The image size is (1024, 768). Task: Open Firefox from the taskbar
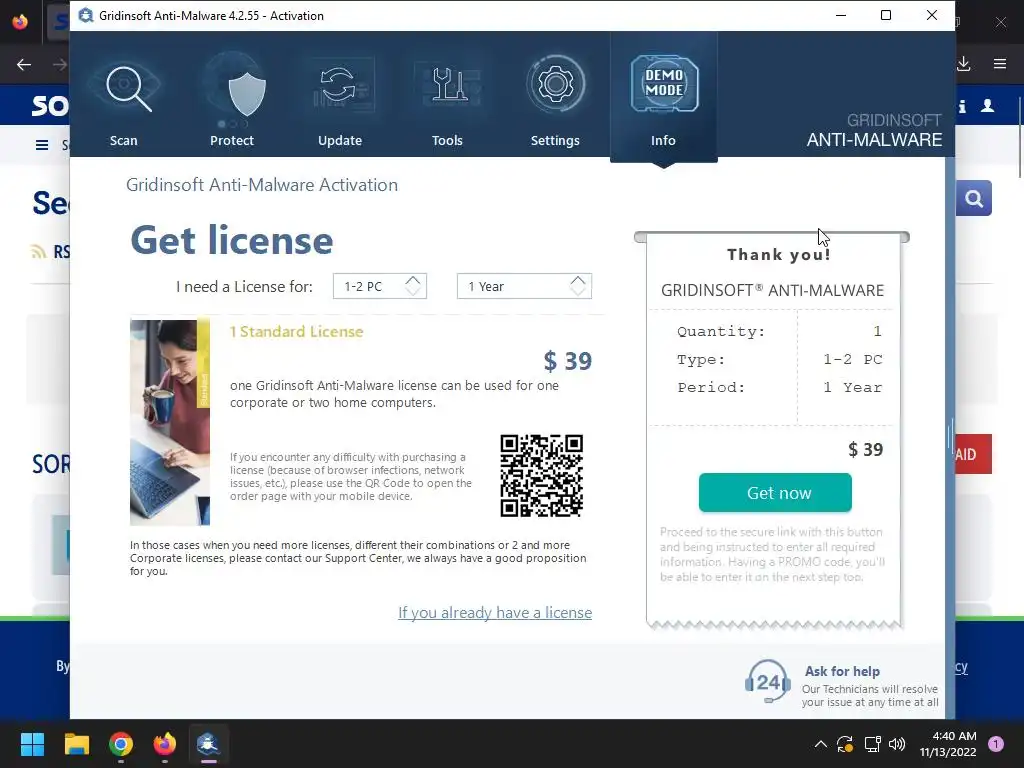(x=165, y=744)
